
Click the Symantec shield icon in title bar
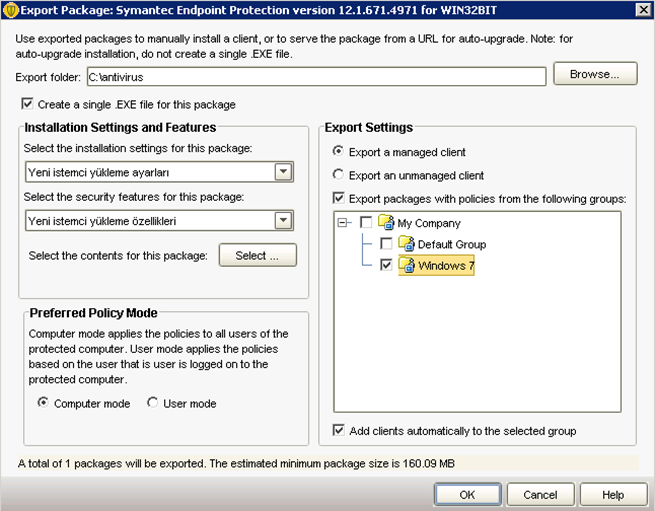pyautogui.click(x=11, y=10)
